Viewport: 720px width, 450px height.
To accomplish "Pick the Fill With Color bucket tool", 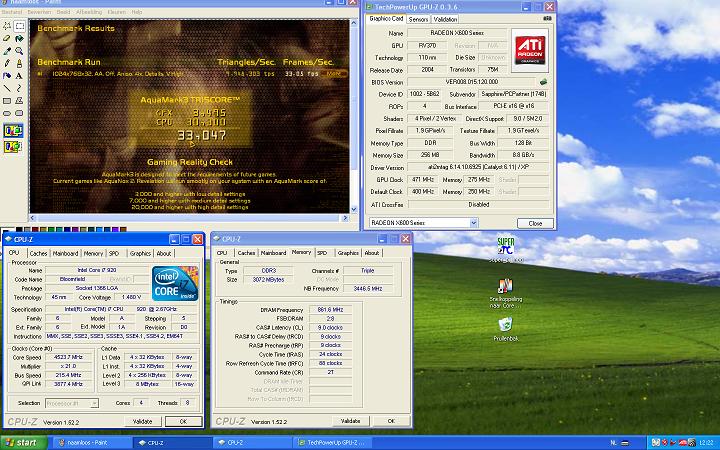I will coord(19,39).
